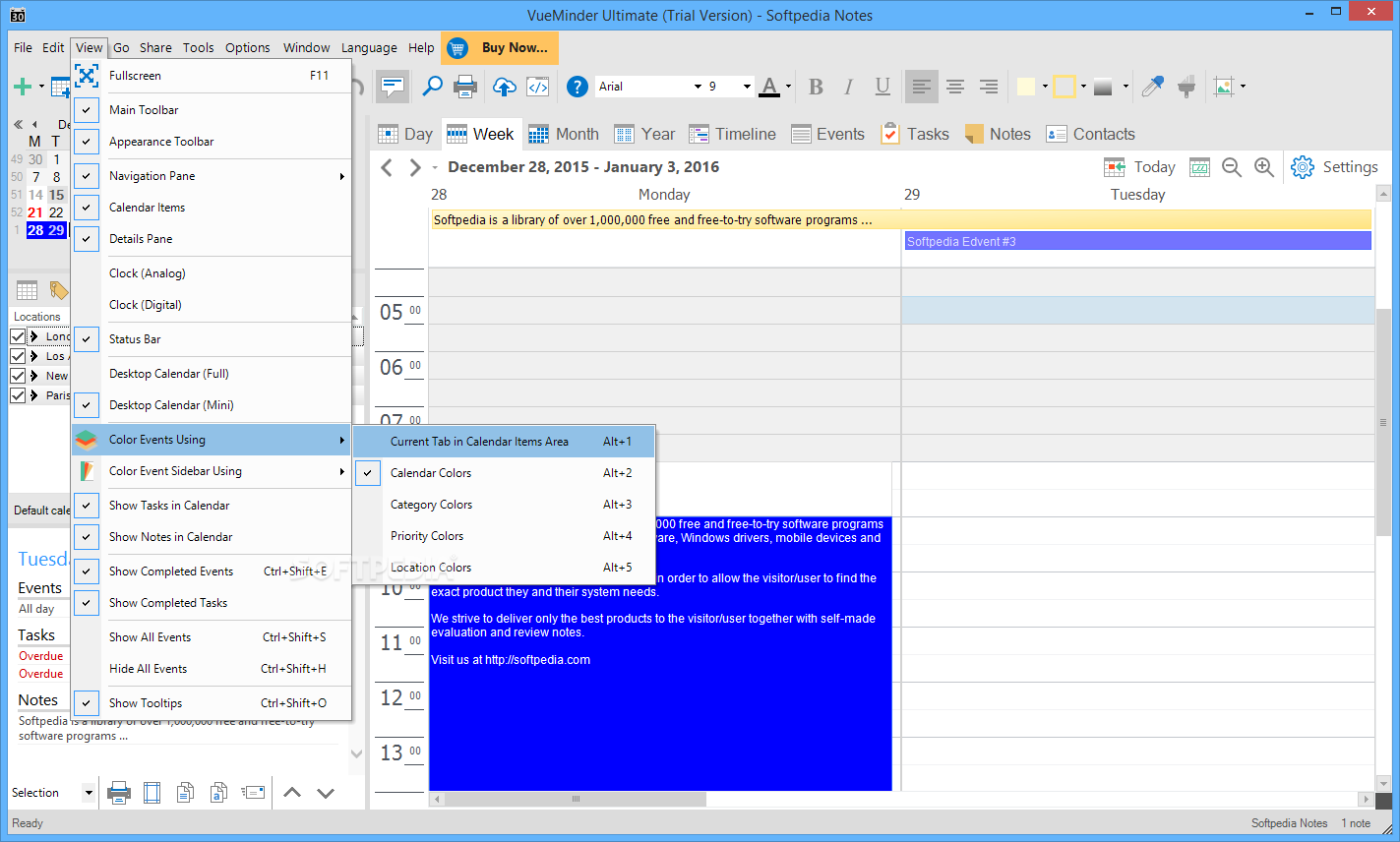Zoom out the calendar view

(1231, 167)
